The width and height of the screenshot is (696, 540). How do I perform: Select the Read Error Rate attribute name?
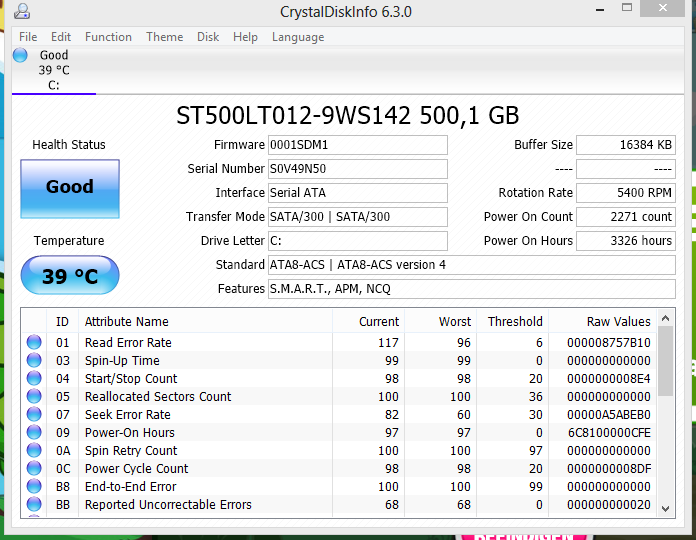pos(128,343)
